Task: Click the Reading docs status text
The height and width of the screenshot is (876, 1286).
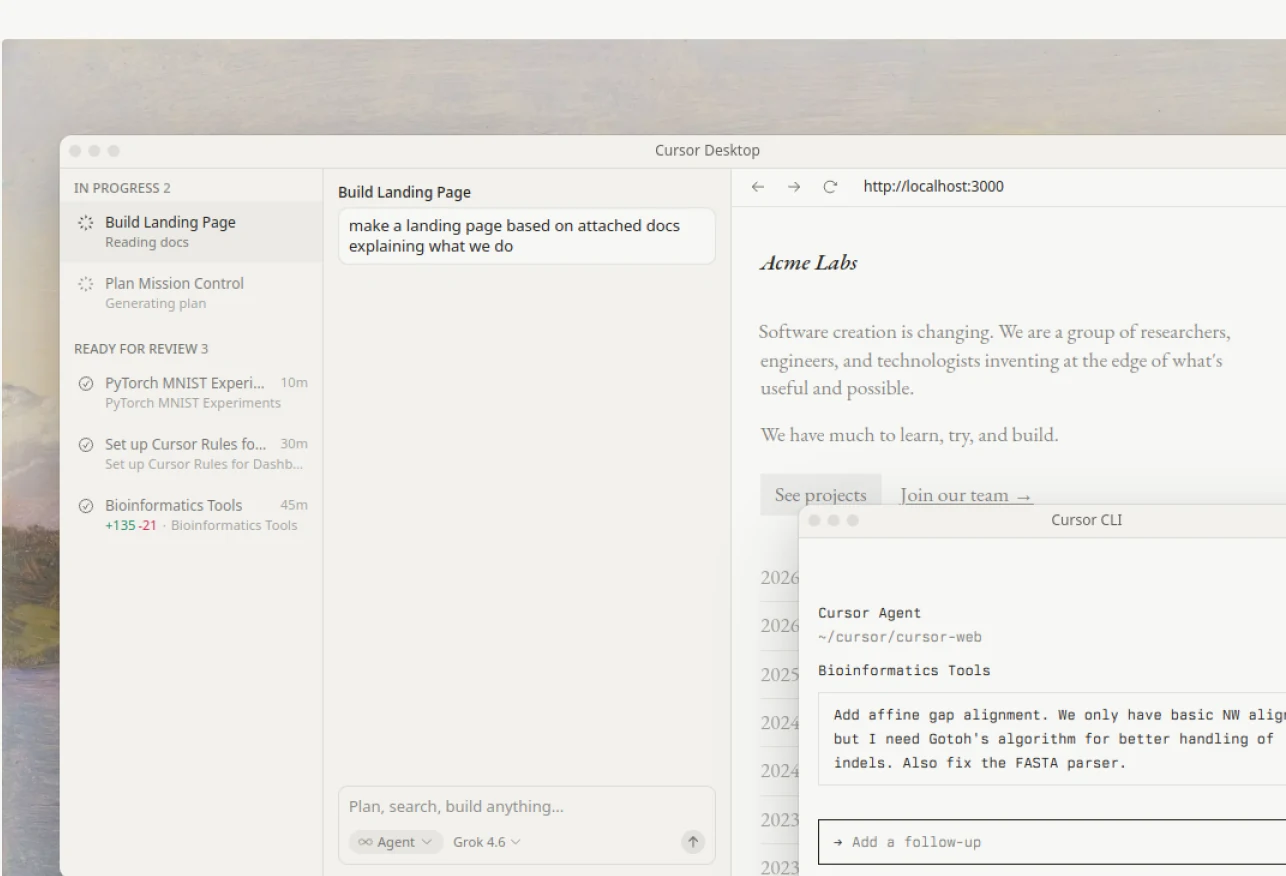Action: [x=147, y=242]
